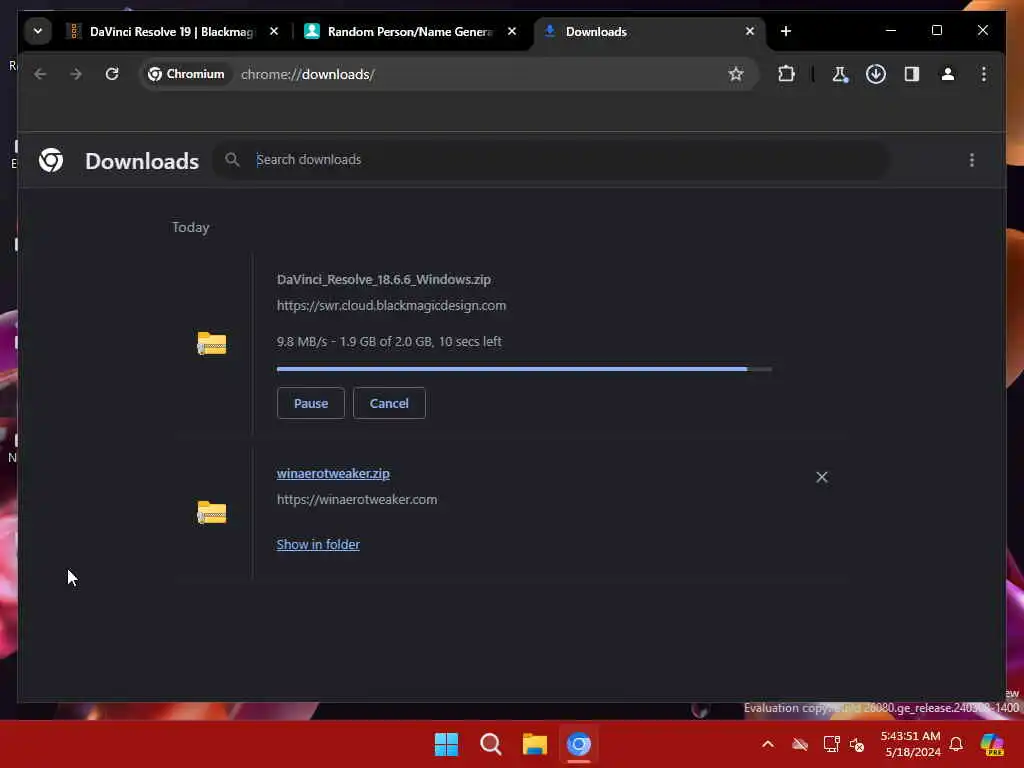This screenshot has width=1024, height=768.
Task: Go back with the browser back arrow
Action: [x=40, y=74]
